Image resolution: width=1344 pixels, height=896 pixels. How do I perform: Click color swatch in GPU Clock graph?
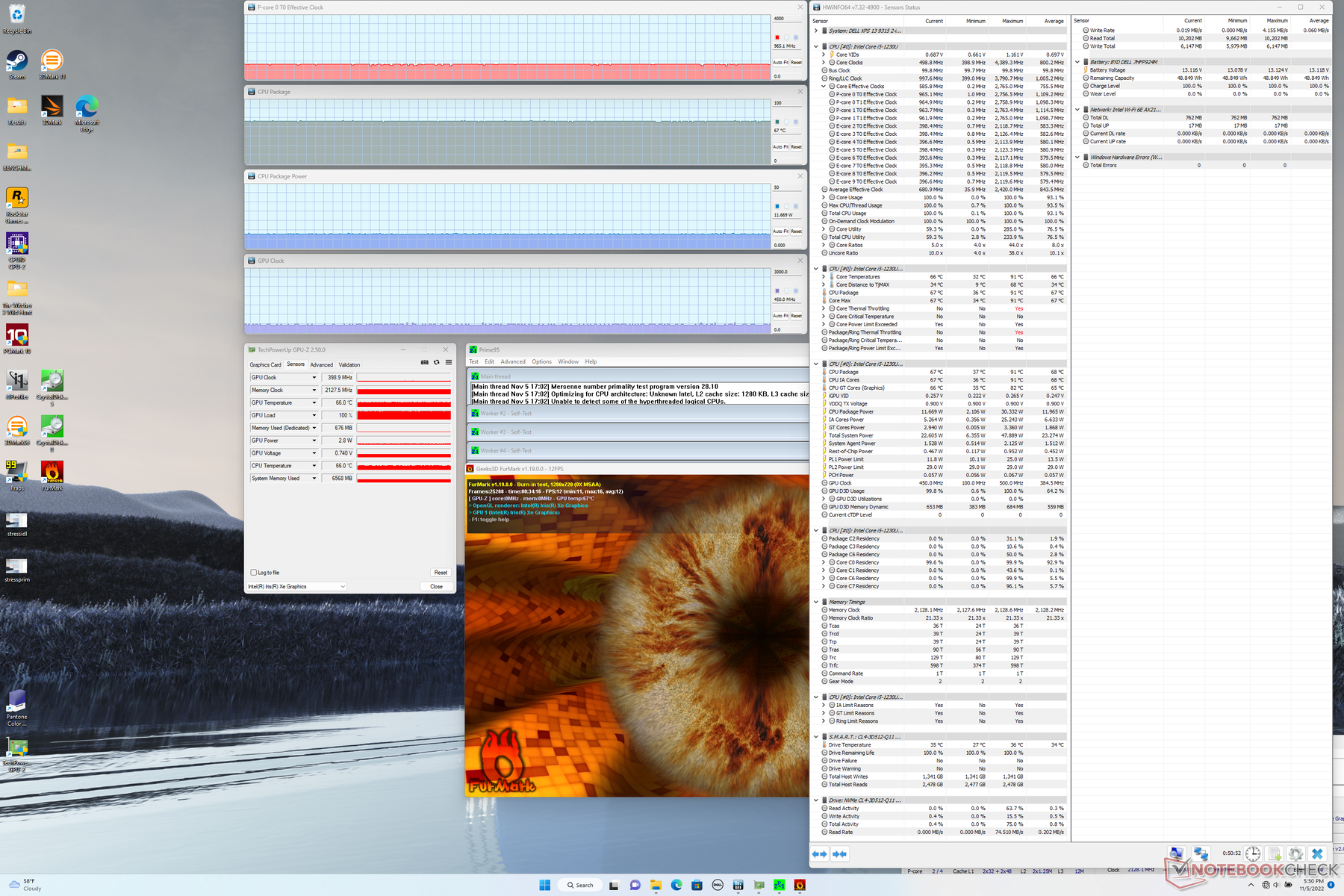click(x=777, y=290)
